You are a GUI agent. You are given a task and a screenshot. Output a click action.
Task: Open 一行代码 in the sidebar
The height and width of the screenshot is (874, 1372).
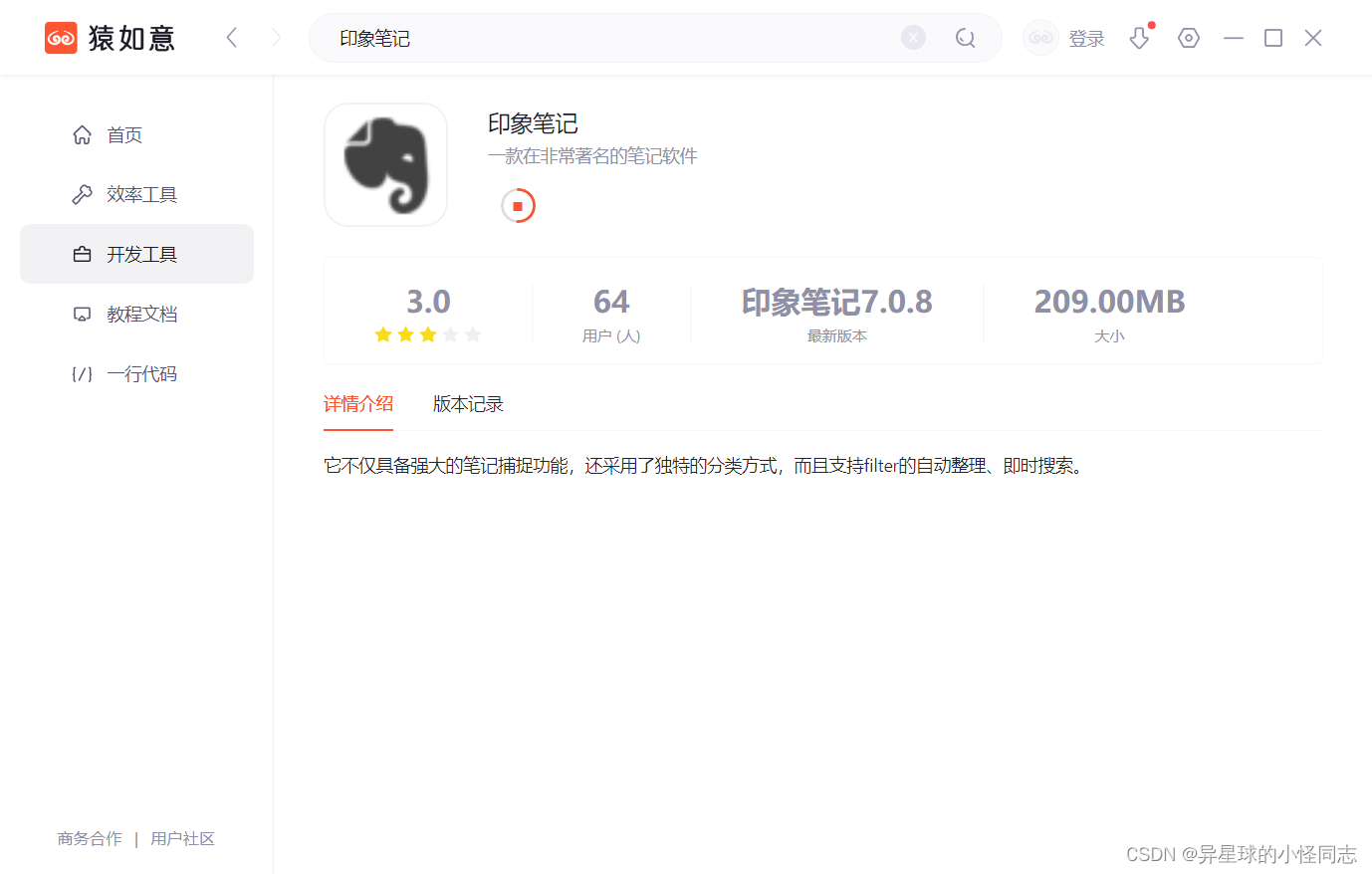point(136,373)
